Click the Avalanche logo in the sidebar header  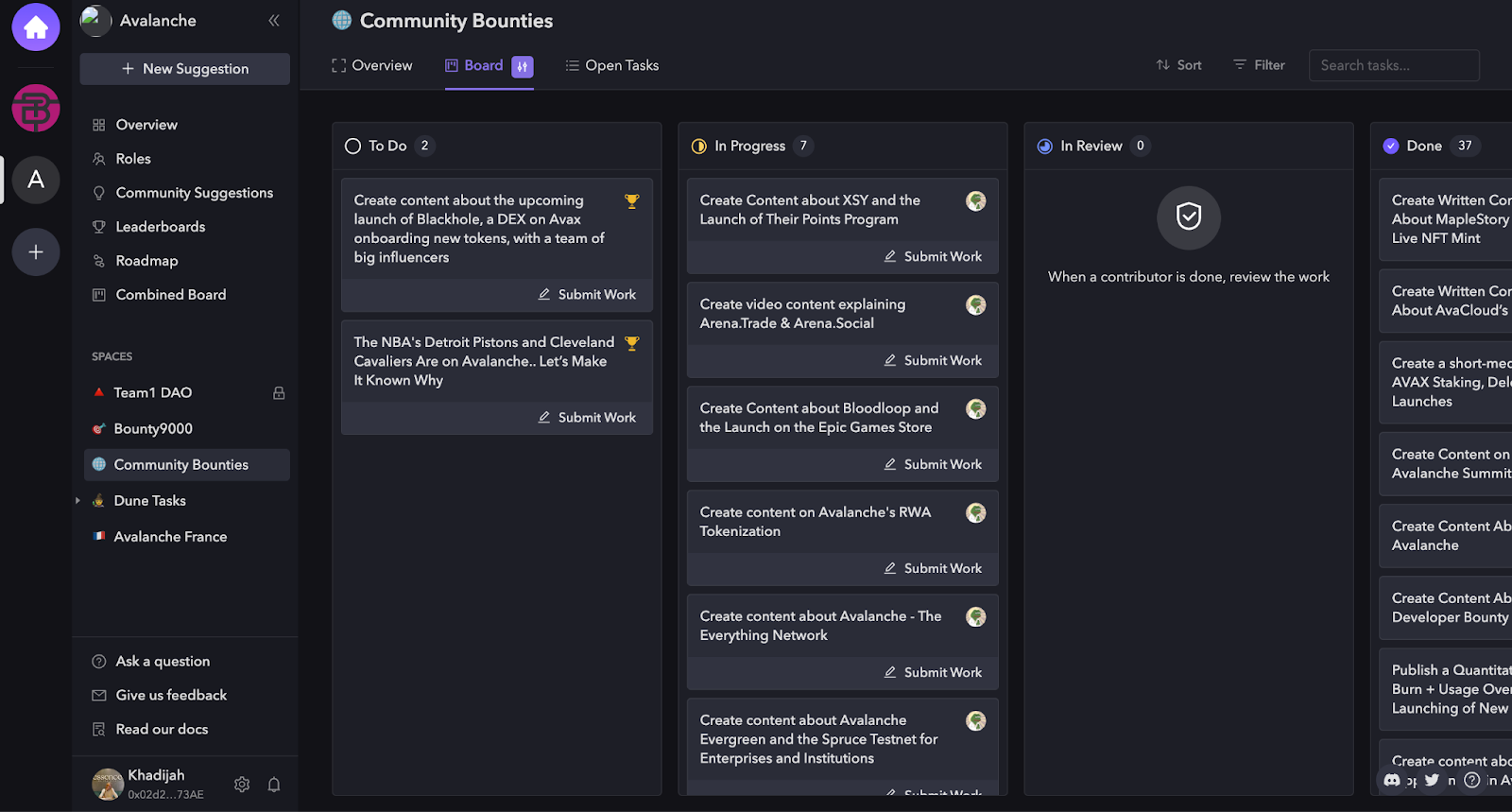pyautogui.click(x=95, y=20)
